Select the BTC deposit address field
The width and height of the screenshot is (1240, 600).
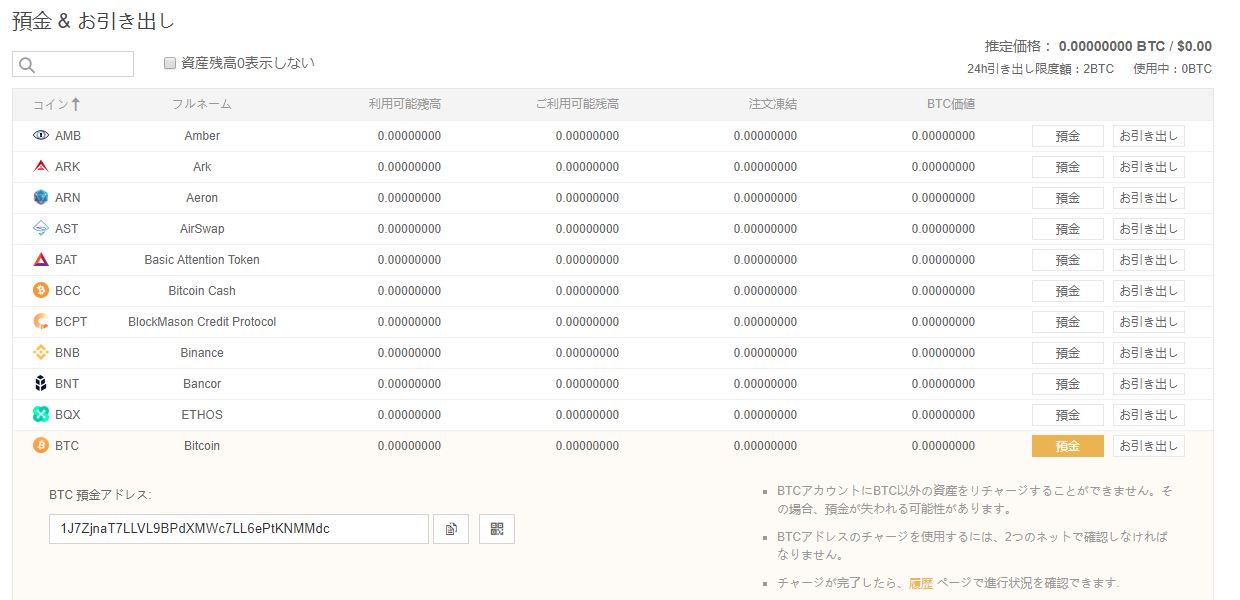click(x=239, y=529)
